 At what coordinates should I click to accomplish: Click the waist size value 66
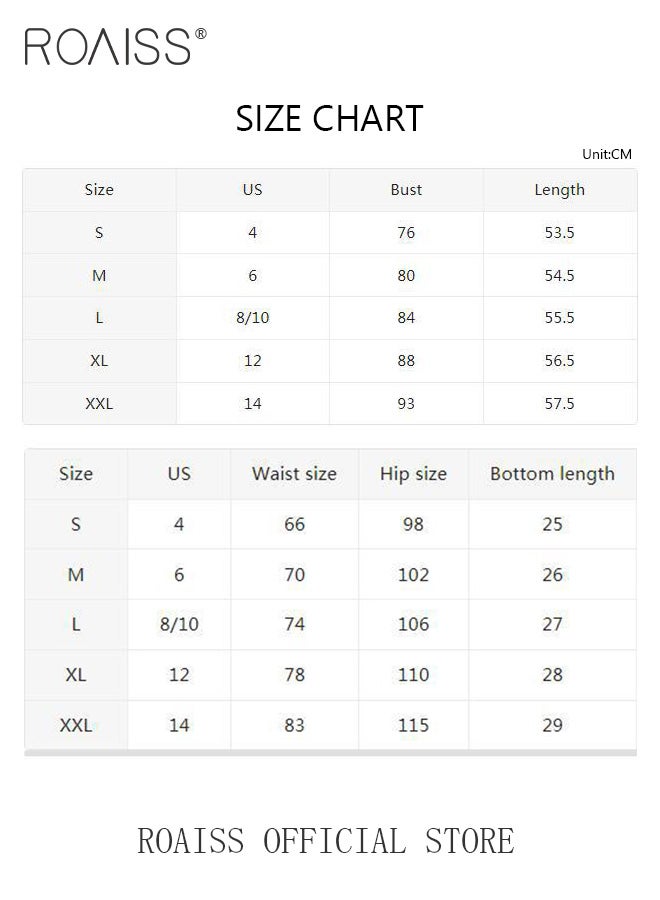(294, 524)
